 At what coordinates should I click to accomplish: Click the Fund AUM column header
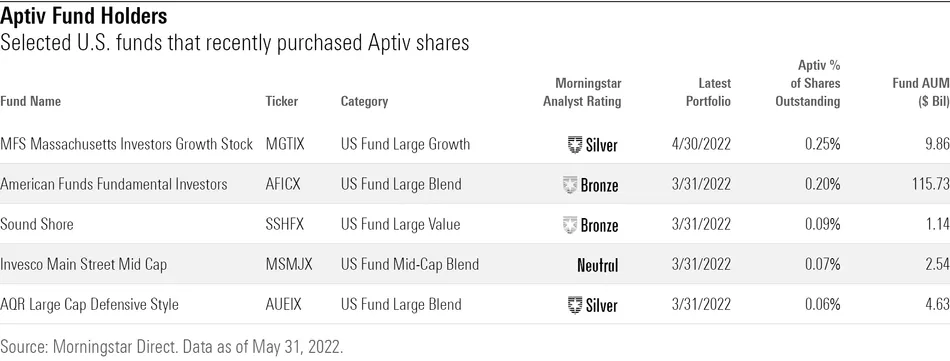921,92
